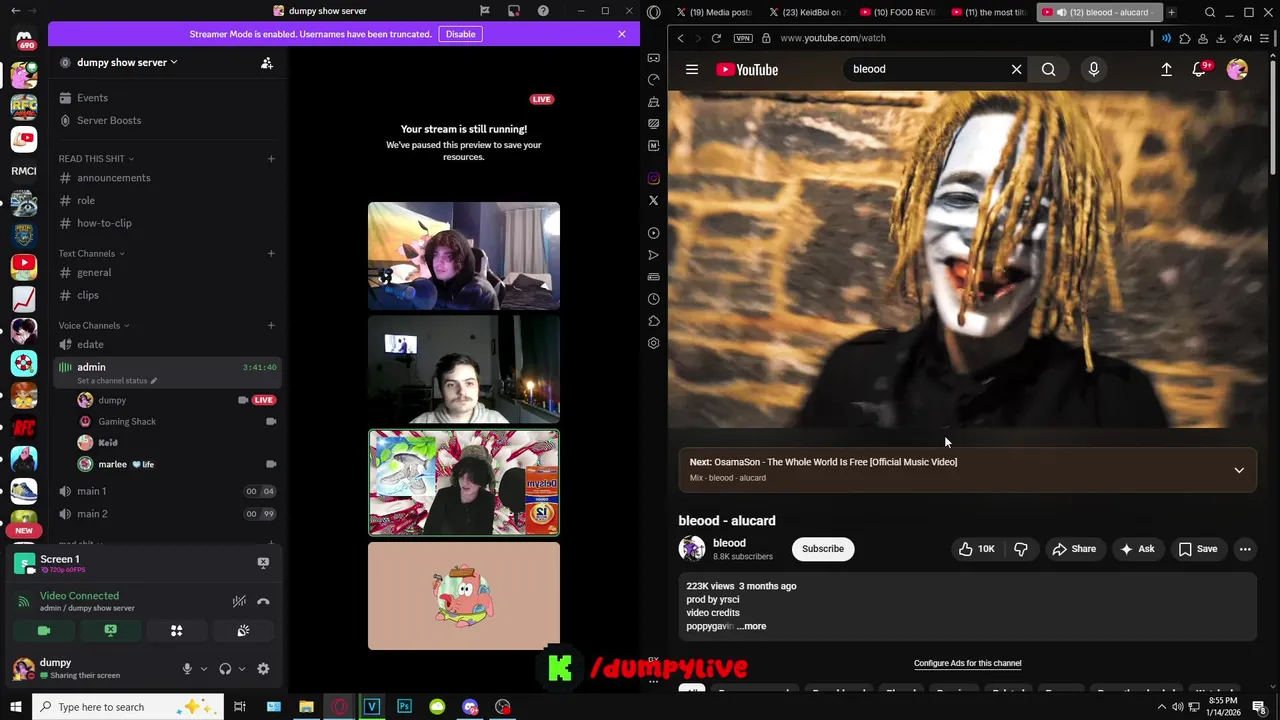Switch to 'the most tilting' YouTube tab
Image resolution: width=1280 pixels, height=720 pixels.
click(x=988, y=12)
